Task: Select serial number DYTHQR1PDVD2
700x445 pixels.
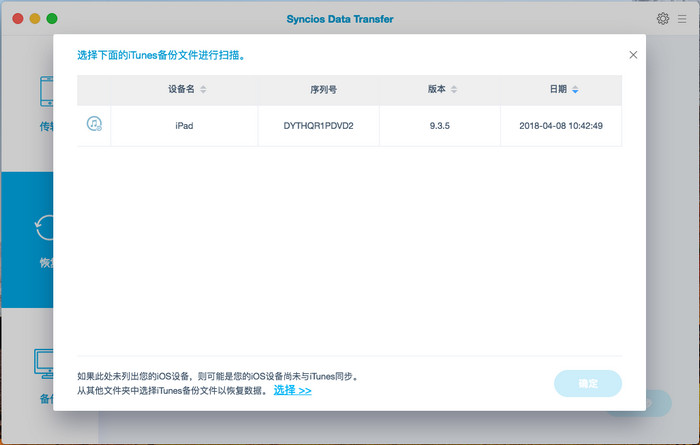Action: click(318, 126)
